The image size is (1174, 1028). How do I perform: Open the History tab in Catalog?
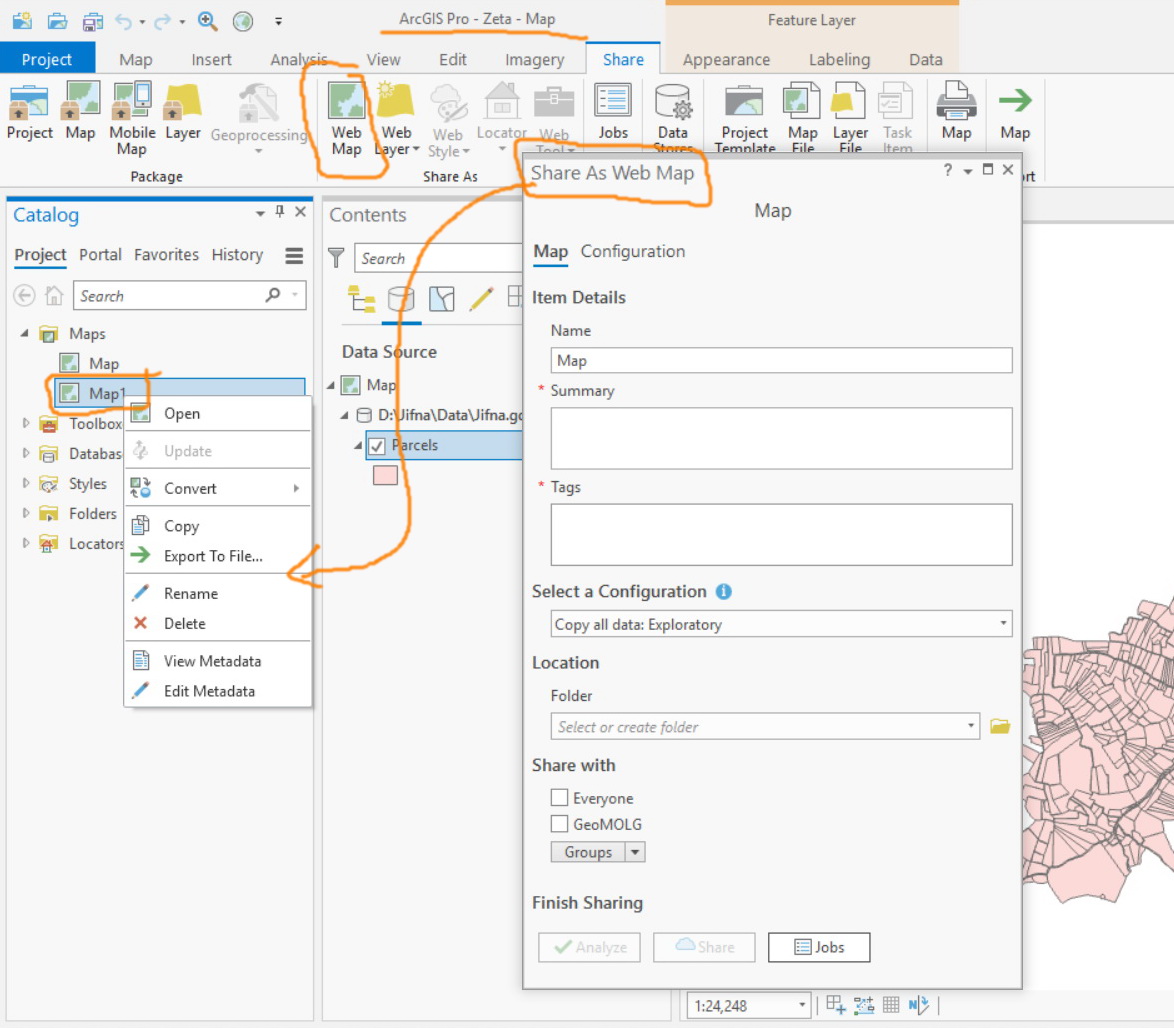(237, 255)
